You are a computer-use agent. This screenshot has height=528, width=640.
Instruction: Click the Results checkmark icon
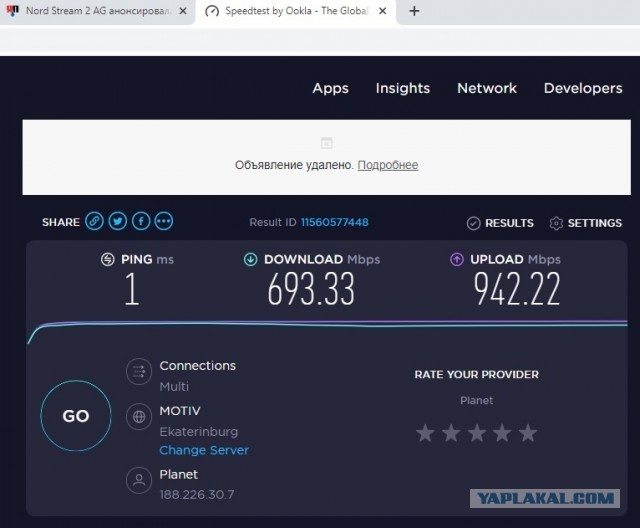click(473, 223)
